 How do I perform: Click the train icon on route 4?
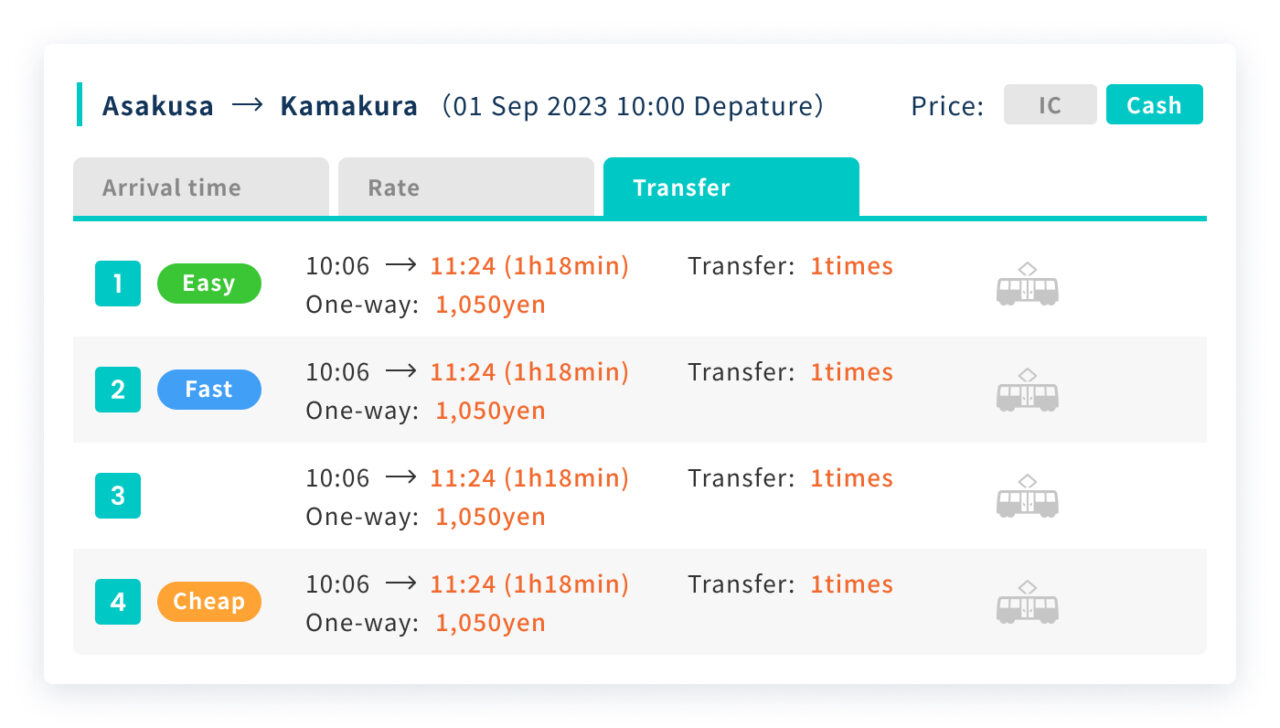tap(1027, 602)
